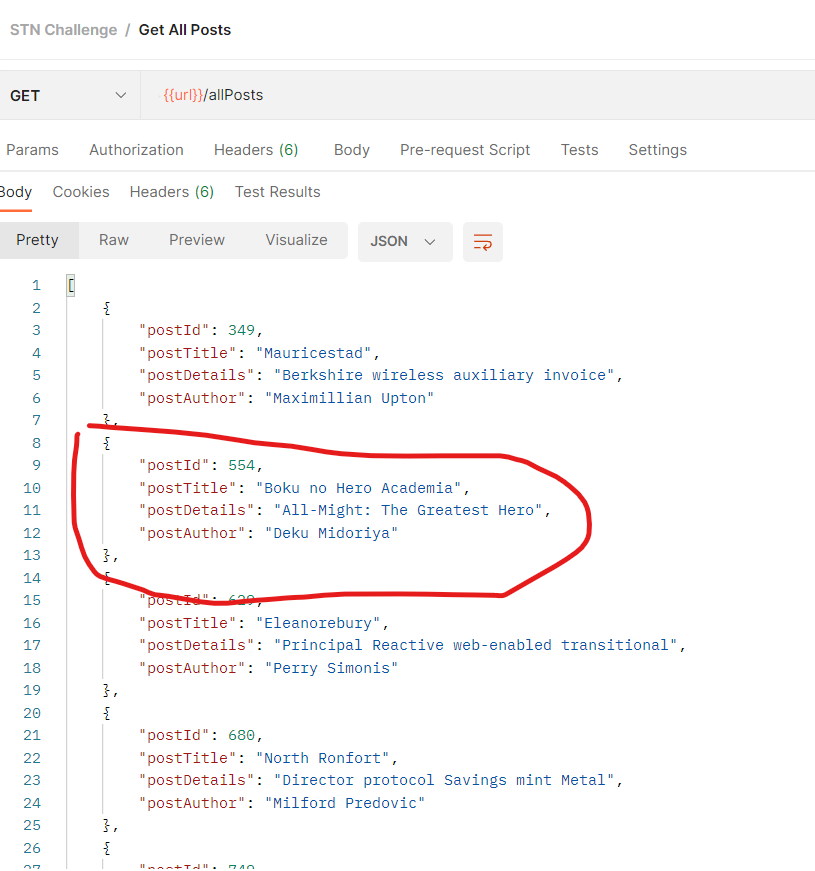Select the Pretty view button
Viewport: 815px width, 871px height.
point(37,240)
